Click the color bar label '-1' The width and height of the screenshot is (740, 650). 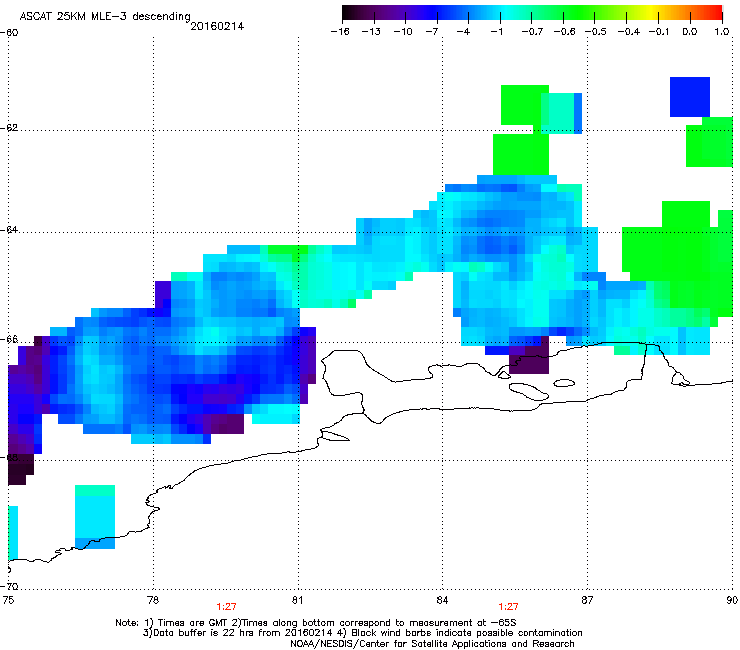(x=496, y=32)
